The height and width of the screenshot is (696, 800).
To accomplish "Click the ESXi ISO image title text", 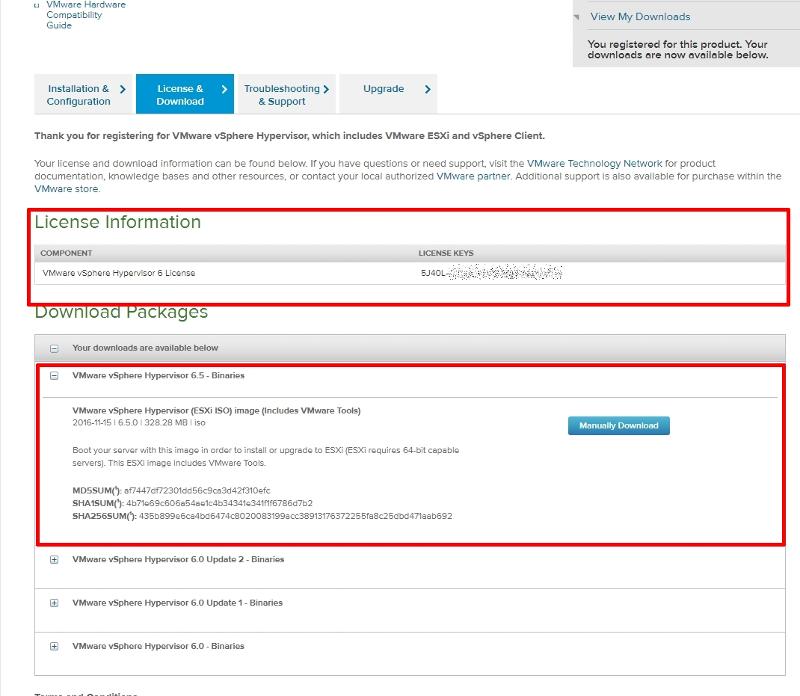I will pos(216,411).
